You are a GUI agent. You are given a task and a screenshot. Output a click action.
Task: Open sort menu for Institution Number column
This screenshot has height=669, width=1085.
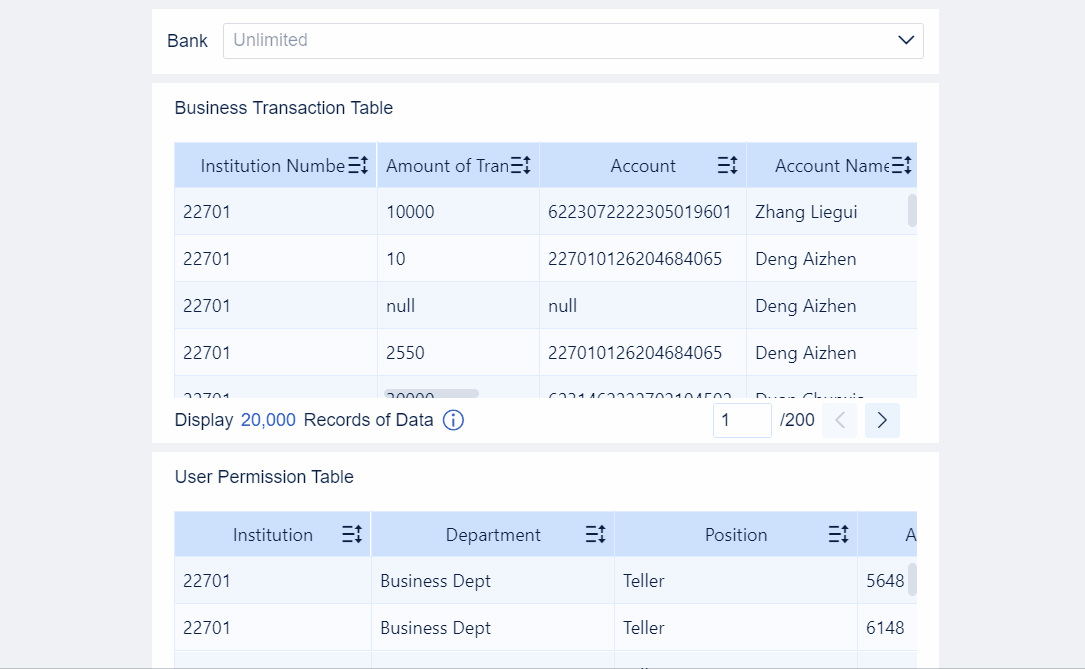tap(358, 166)
